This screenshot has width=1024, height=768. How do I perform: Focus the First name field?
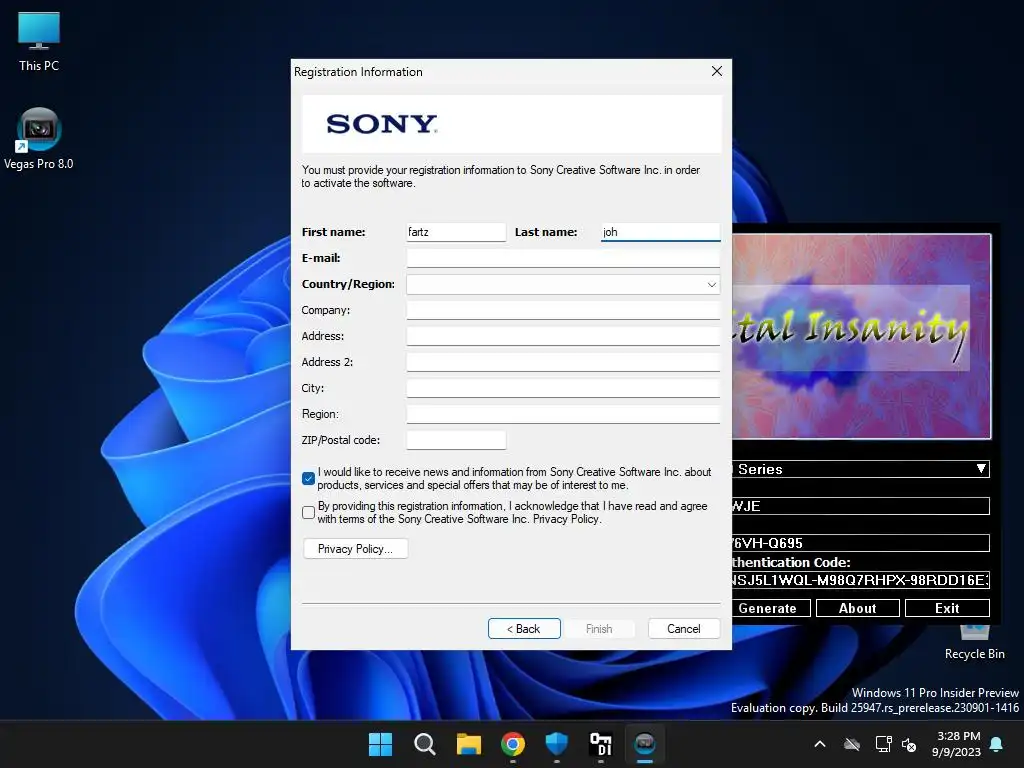click(x=456, y=232)
